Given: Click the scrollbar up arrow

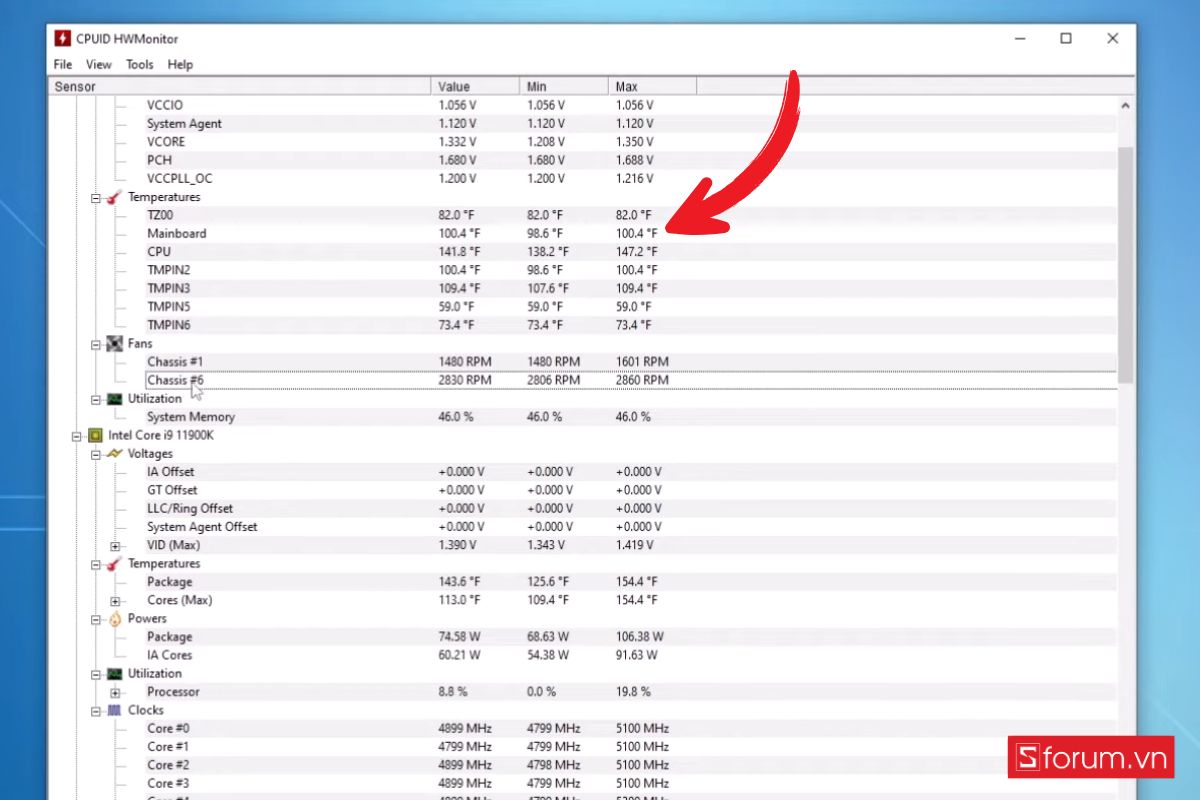Looking at the screenshot, I should tap(1126, 105).
